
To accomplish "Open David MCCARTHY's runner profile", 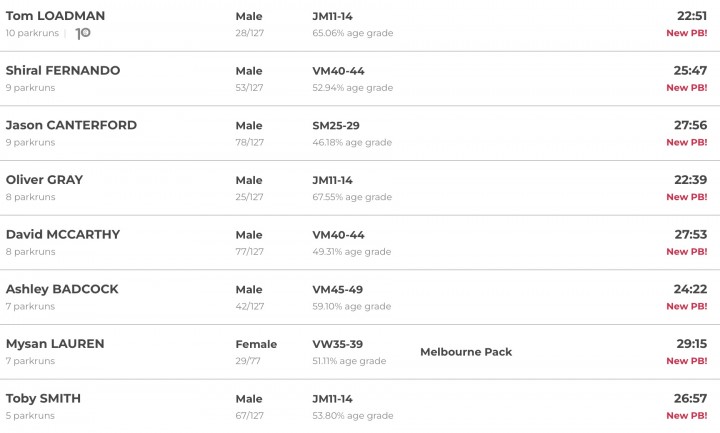I will (63, 234).
